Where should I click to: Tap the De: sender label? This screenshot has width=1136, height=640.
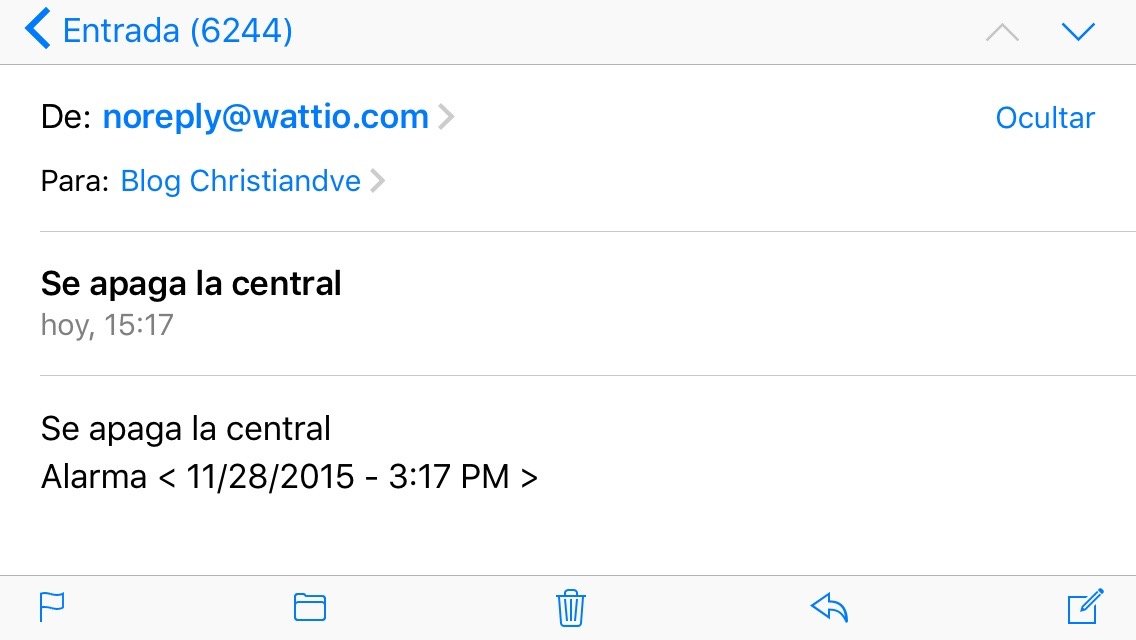coord(66,117)
